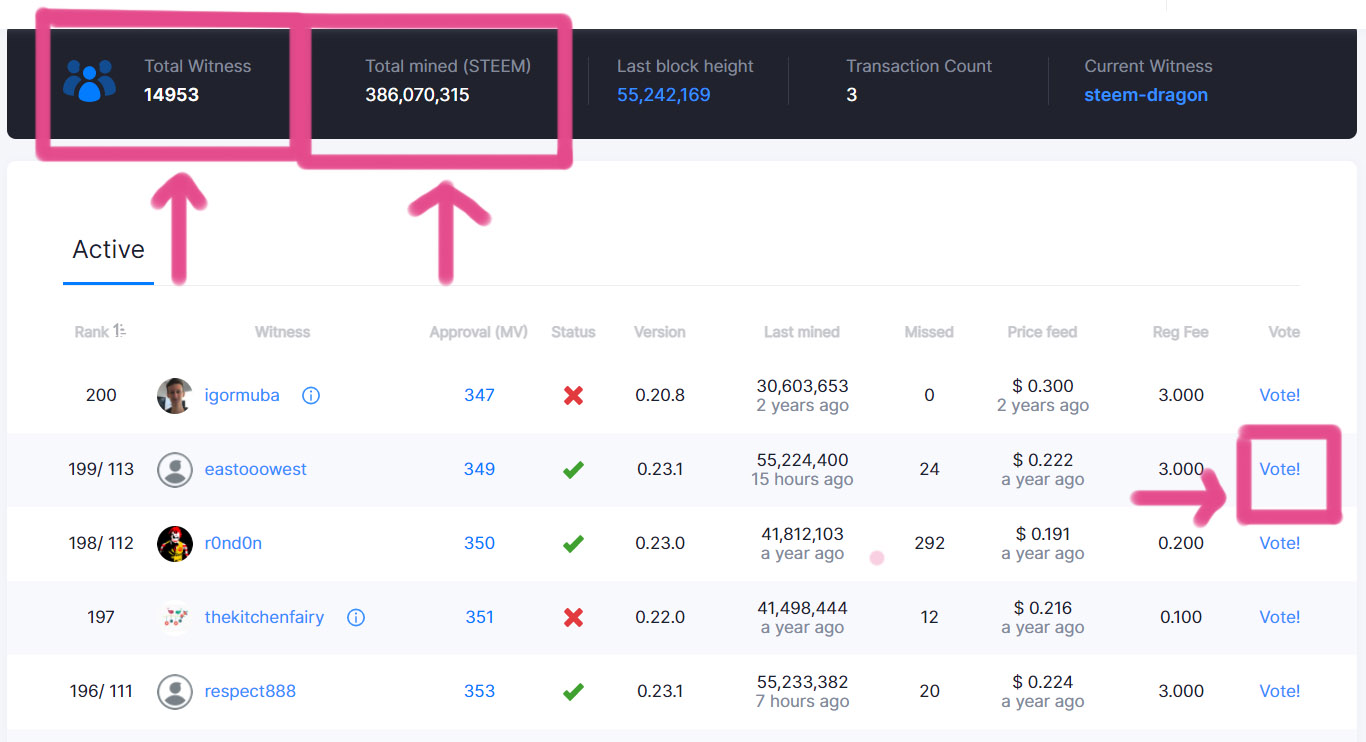Click the Witness column header
The image size is (1366, 742).
click(282, 332)
